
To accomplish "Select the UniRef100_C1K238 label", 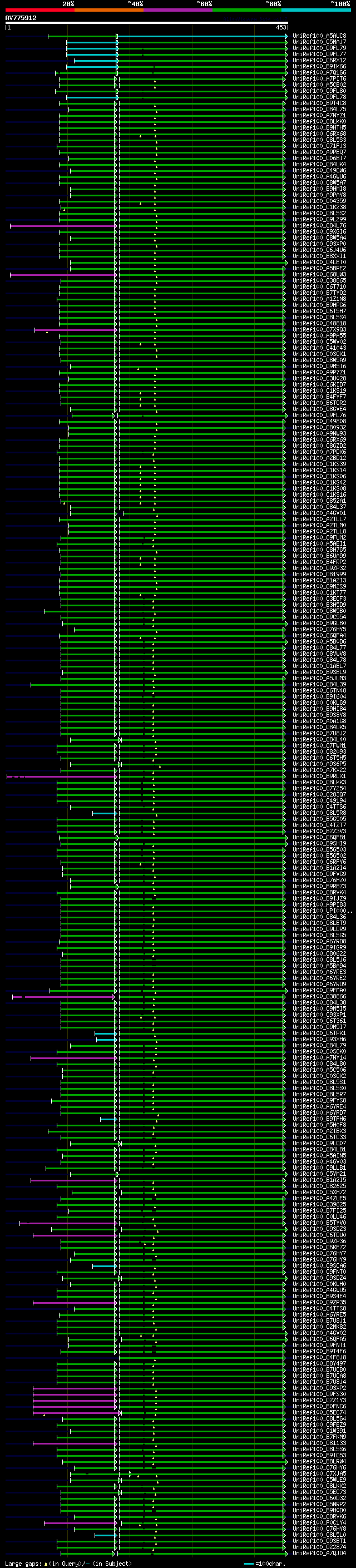I will tap(319, 207).
